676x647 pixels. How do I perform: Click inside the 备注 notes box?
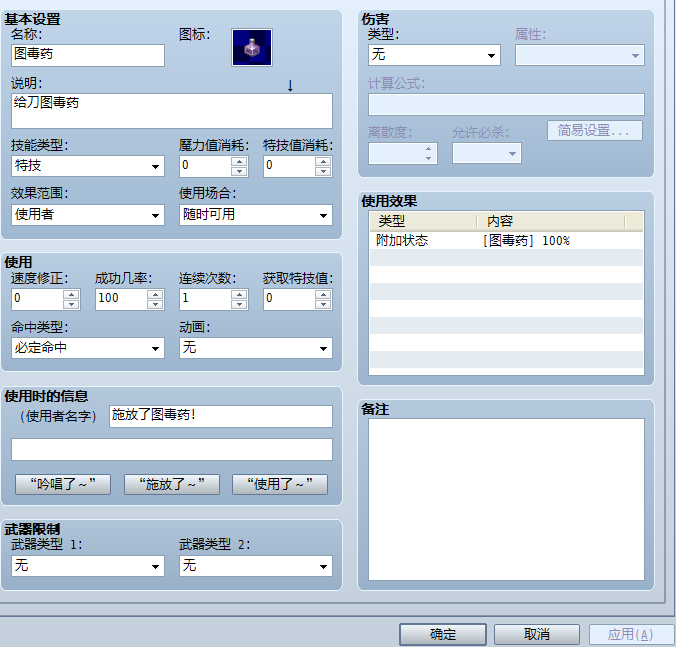[506, 499]
